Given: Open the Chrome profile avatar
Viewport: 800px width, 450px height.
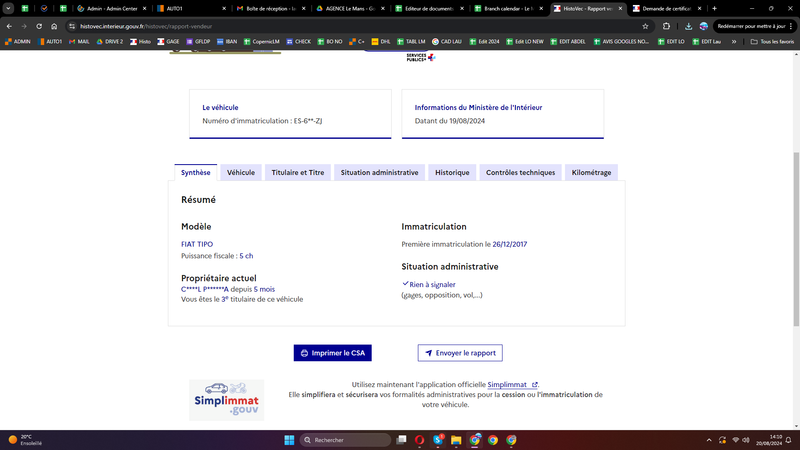Looking at the screenshot, I should (704, 26).
